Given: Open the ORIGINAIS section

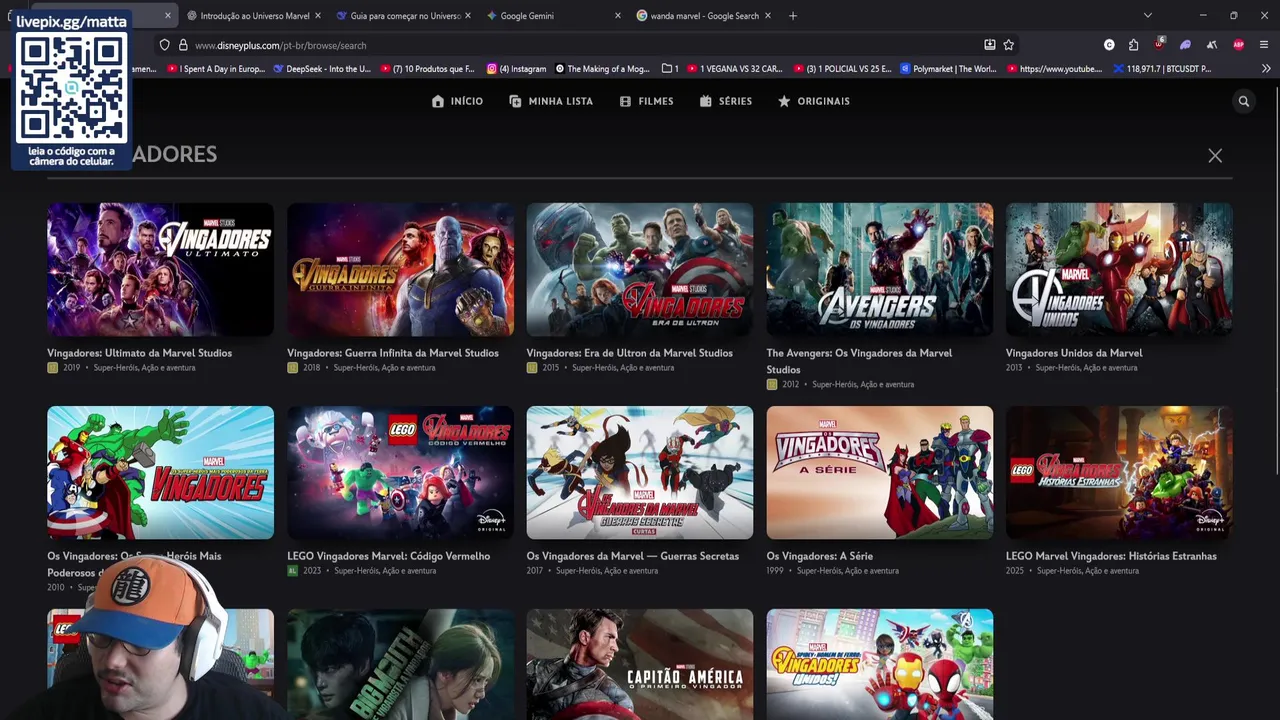Looking at the screenshot, I should [814, 101].
